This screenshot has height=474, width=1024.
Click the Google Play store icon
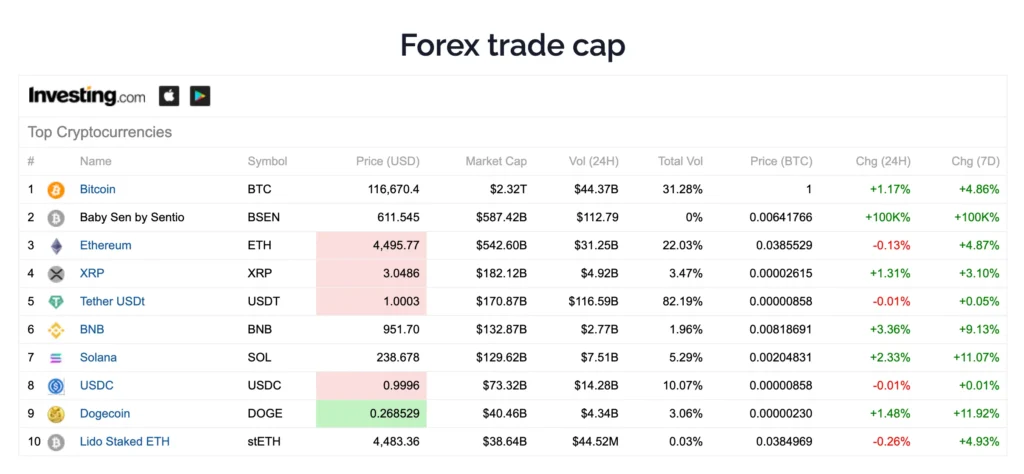click(200, 96)
